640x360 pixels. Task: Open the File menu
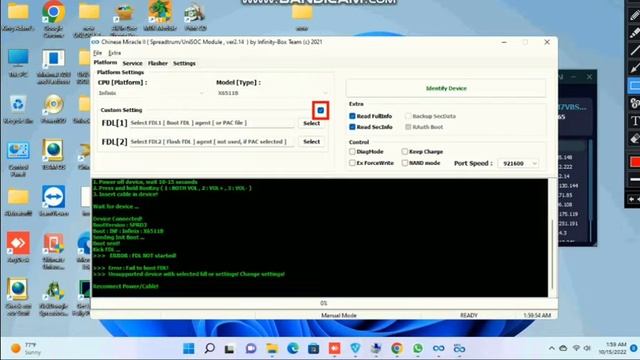point(98,53)
